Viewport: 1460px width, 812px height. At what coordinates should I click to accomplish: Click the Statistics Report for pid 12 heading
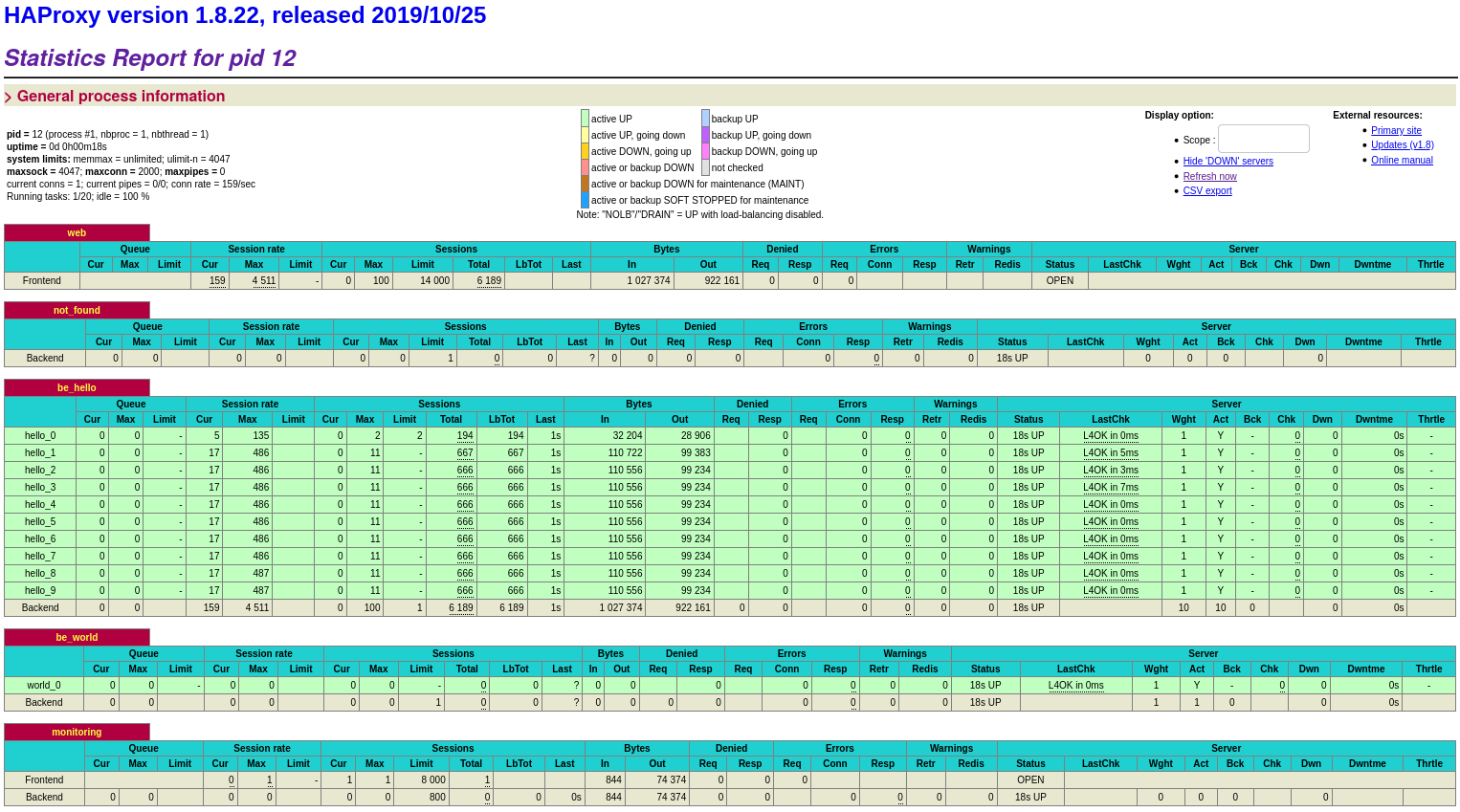pyautogui.click(x=150, y=58)
